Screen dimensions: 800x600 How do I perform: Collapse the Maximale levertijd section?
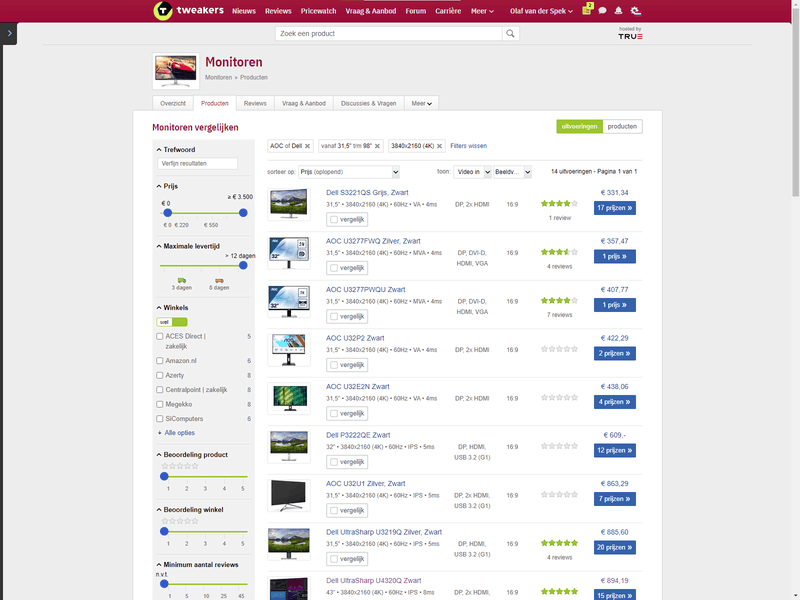pos(188,246)
